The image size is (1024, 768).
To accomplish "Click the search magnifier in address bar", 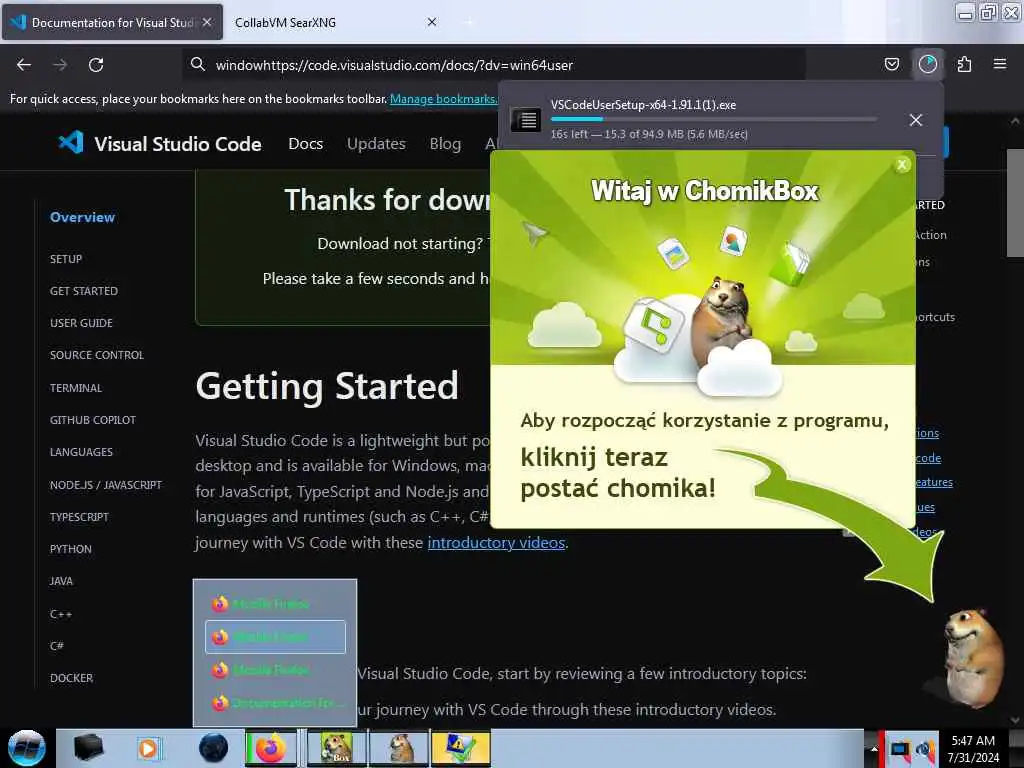I will coord(197,64).
